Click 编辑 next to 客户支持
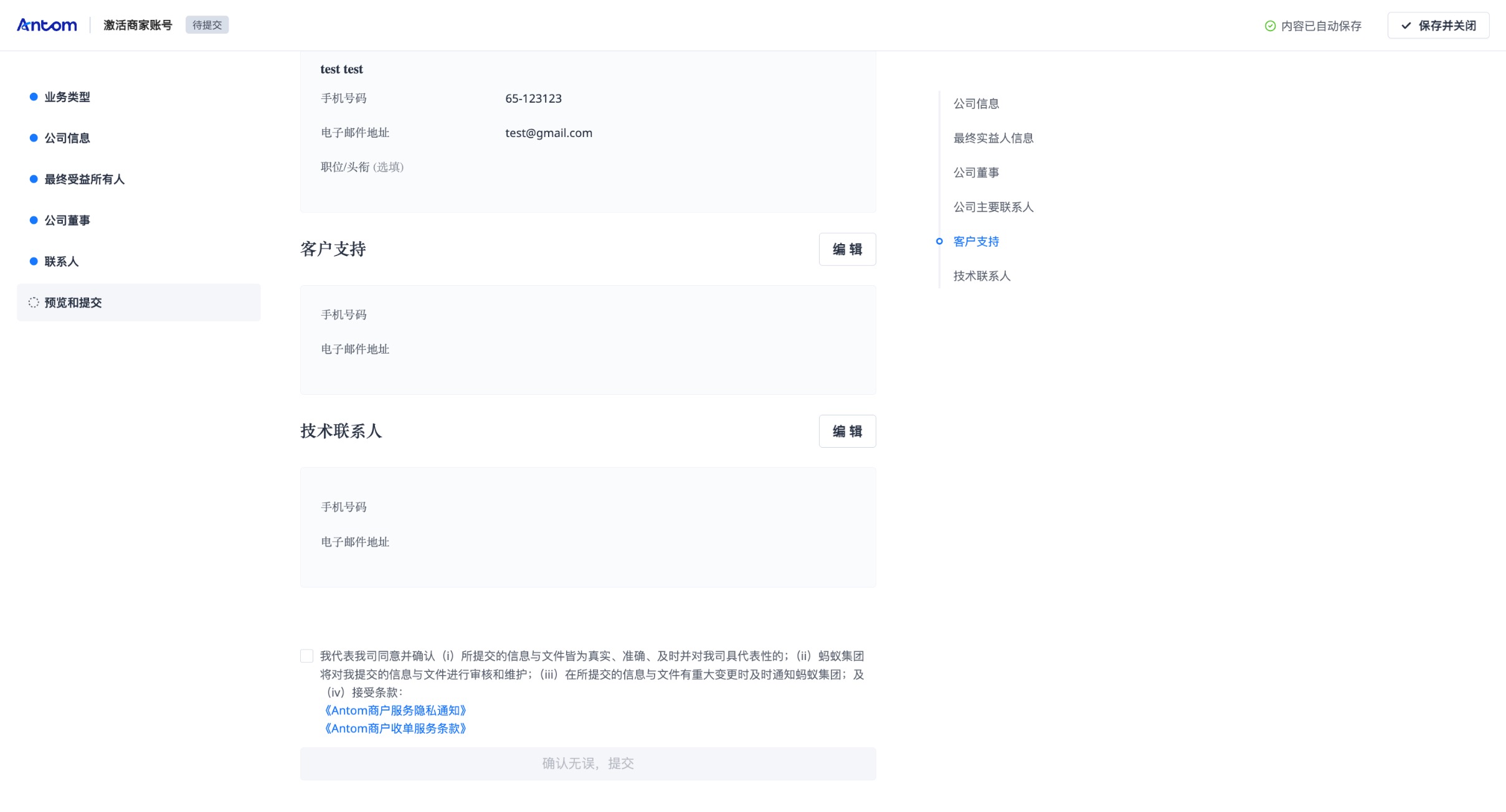This screenshot has width=1506, height=812. [846, 249]
